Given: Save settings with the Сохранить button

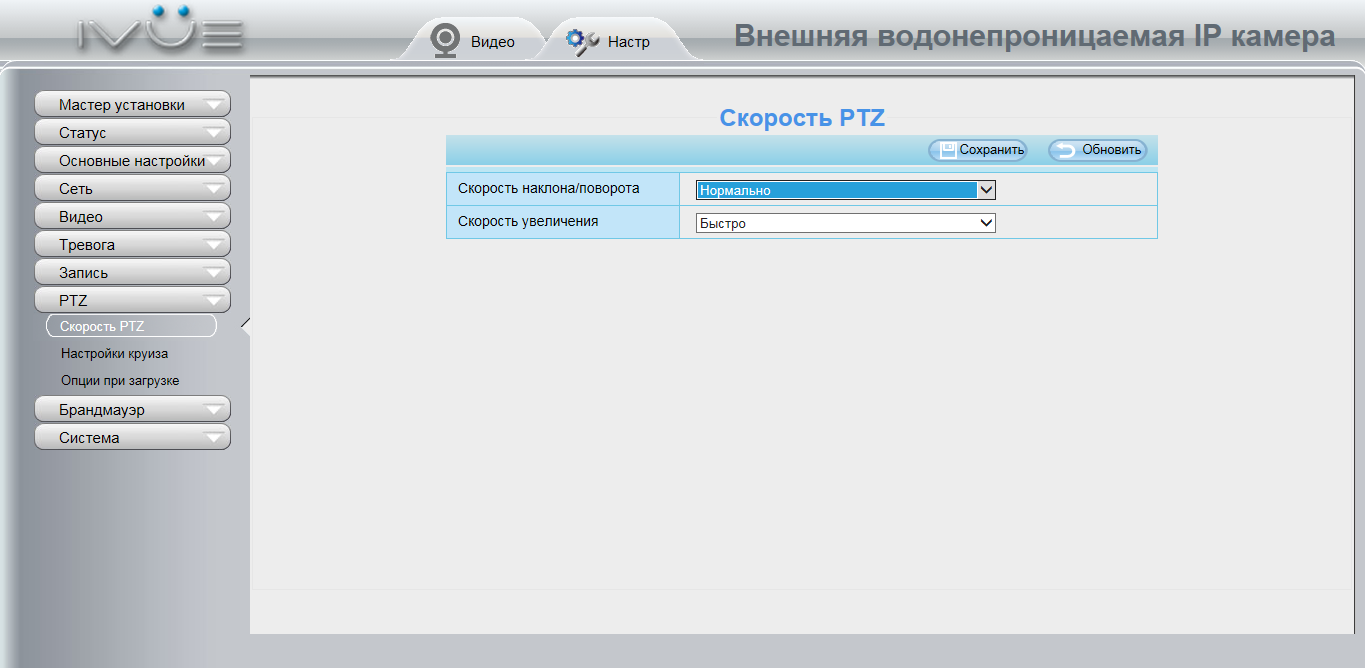Looking at the screenshot, I should point(977,150).
